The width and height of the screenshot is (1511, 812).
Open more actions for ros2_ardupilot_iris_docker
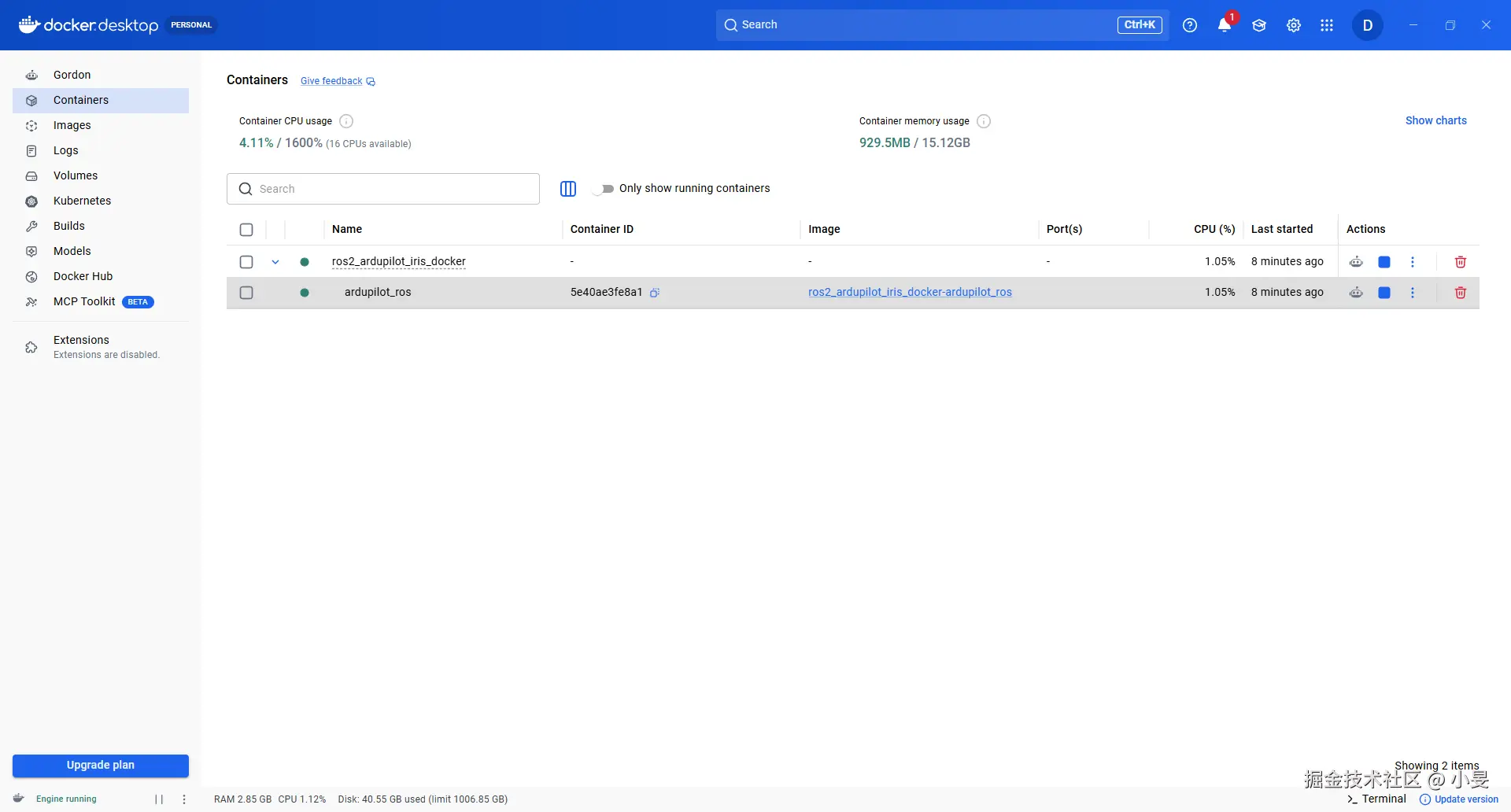[1413, 262]
